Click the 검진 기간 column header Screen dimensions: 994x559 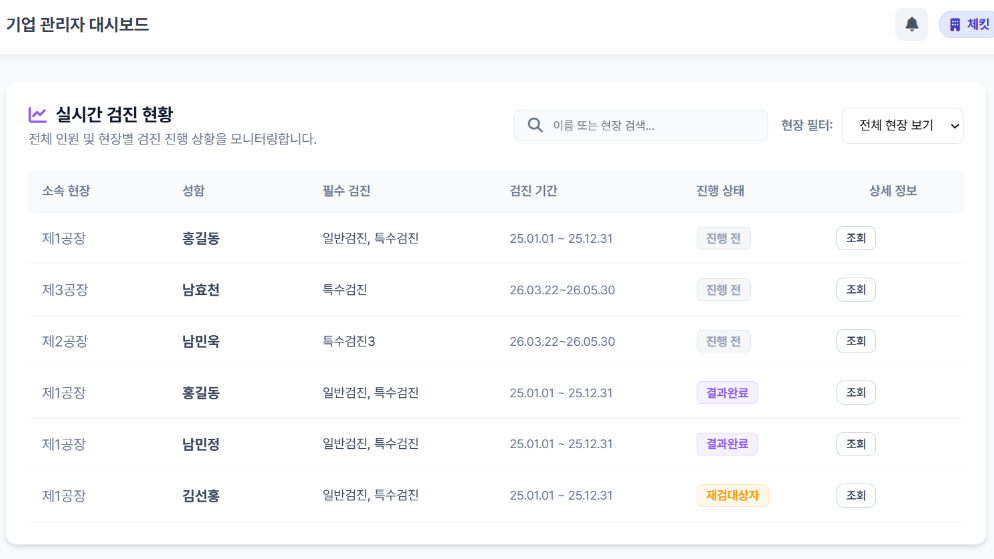pos(533,191)
